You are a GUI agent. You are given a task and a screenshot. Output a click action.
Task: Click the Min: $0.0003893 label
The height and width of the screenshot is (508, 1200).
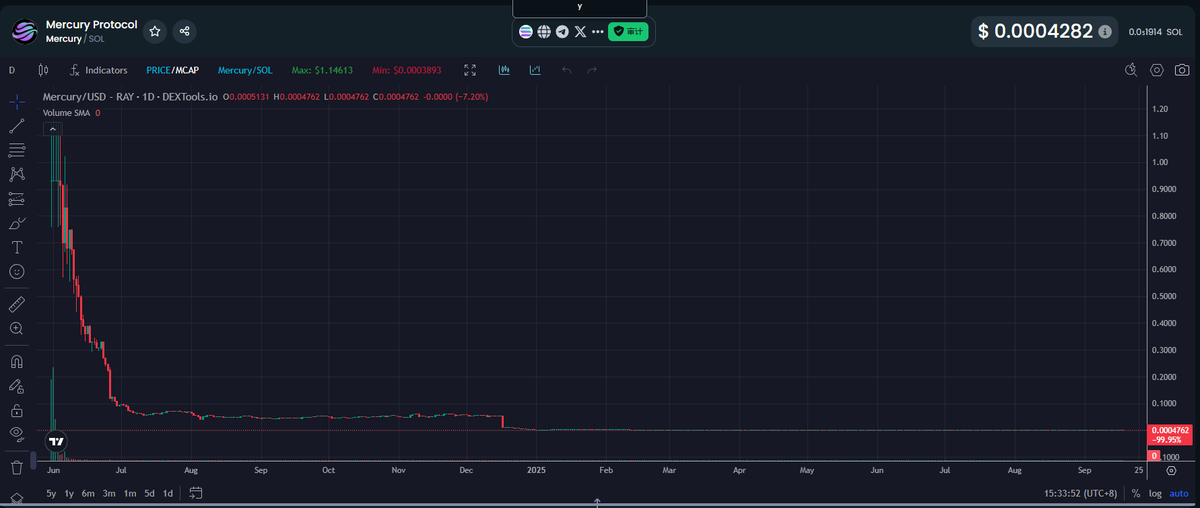coord(406,70)
